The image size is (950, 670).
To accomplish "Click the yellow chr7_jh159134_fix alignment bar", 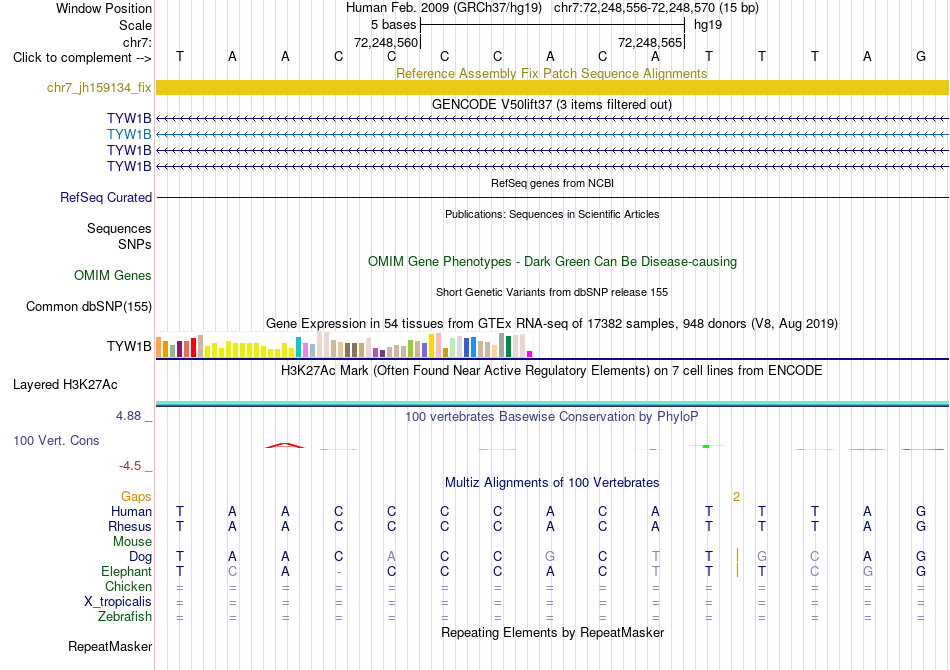I will (x=552, y=87).
